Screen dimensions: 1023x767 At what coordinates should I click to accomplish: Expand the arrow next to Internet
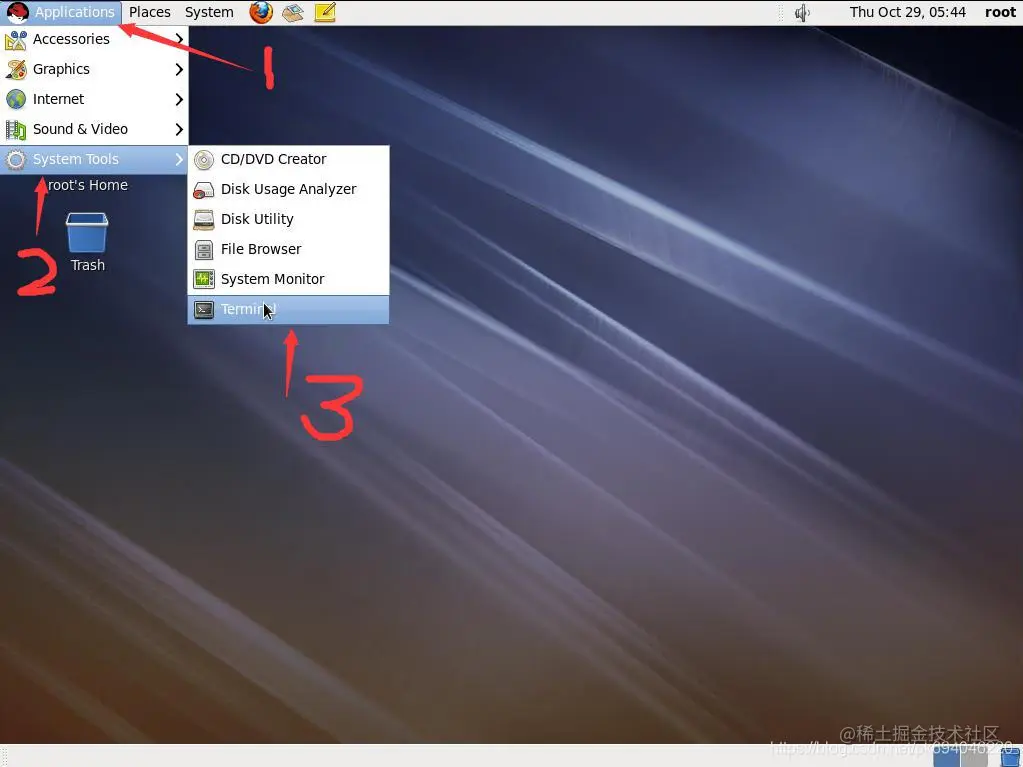(x=179, y=99)
